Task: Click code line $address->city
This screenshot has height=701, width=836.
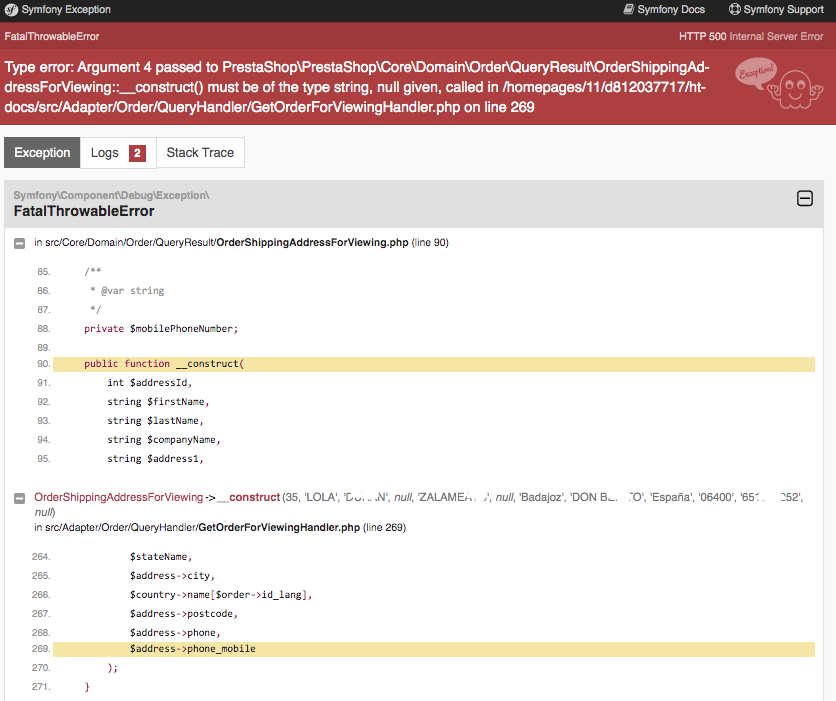Action: click(x=172, y=576)
